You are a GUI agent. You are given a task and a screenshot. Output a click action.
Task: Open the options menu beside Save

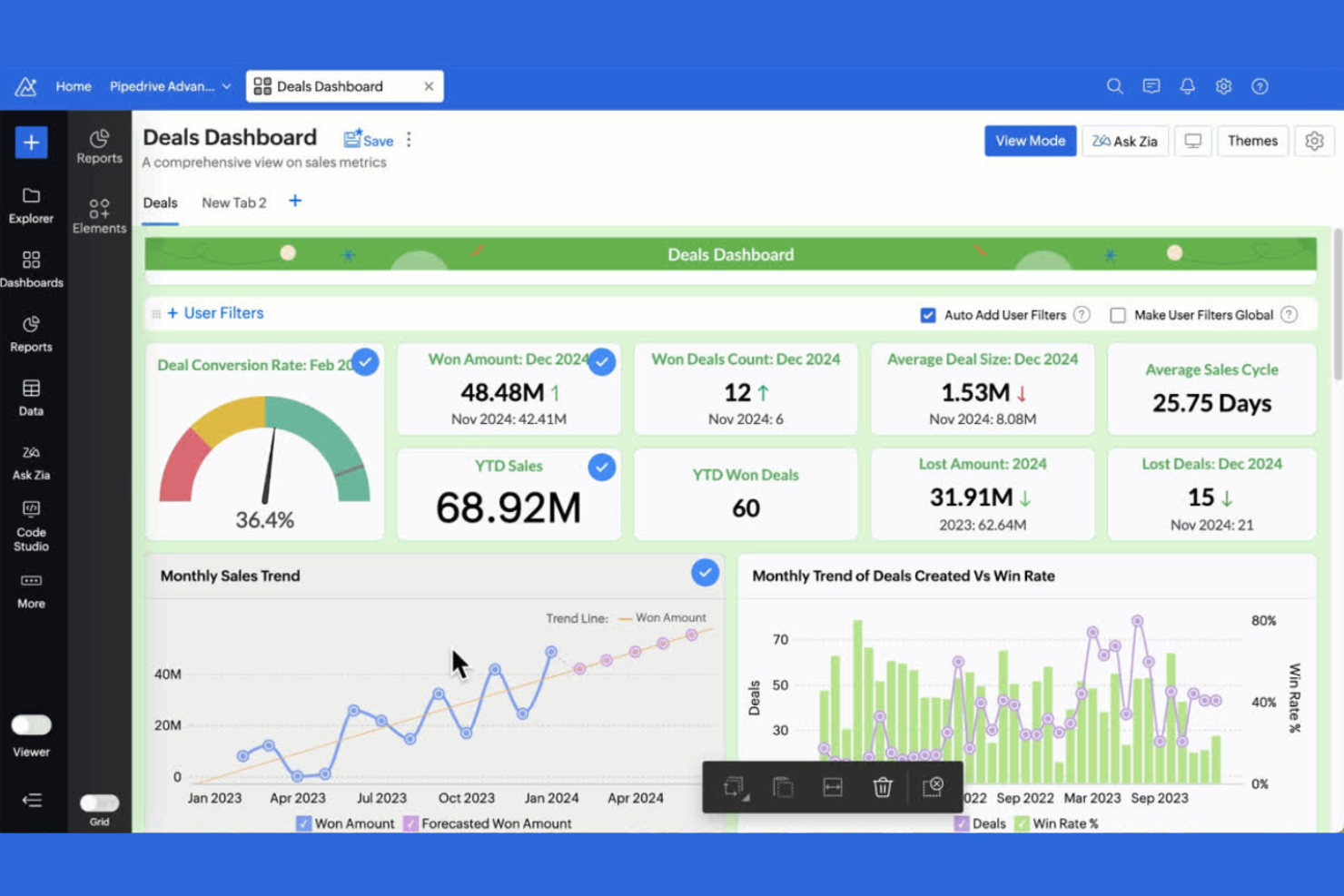coord(409,140)
